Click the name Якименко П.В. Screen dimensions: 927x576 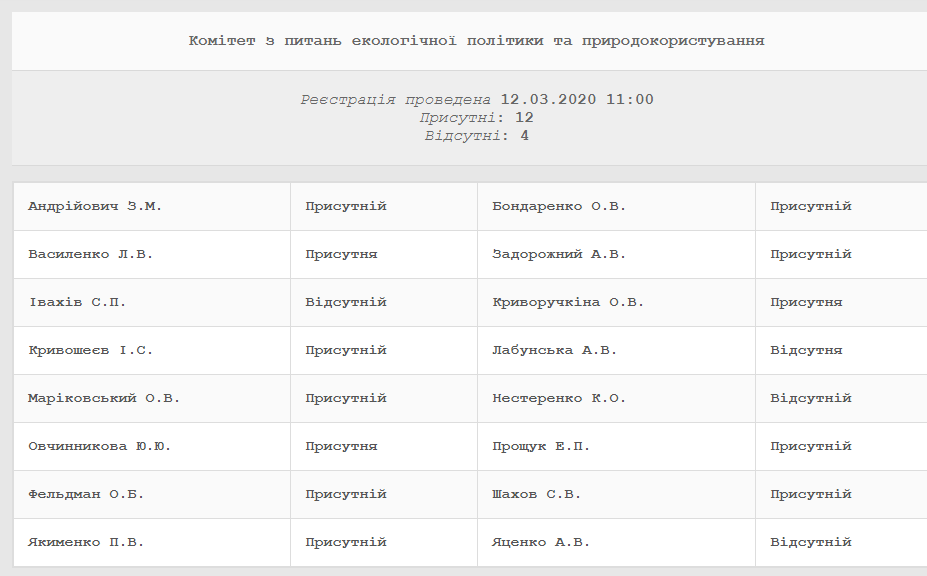coord(86,542)
